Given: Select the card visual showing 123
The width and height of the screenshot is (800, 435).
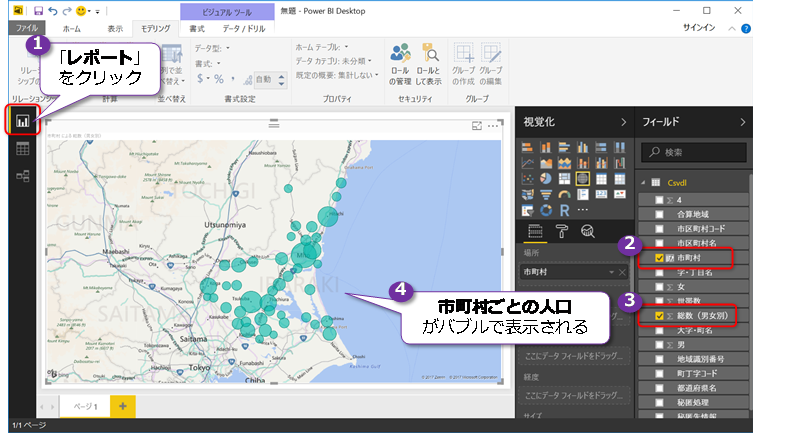Looking at the screenshot, I should pyautogui.click(x=602, y=195).
